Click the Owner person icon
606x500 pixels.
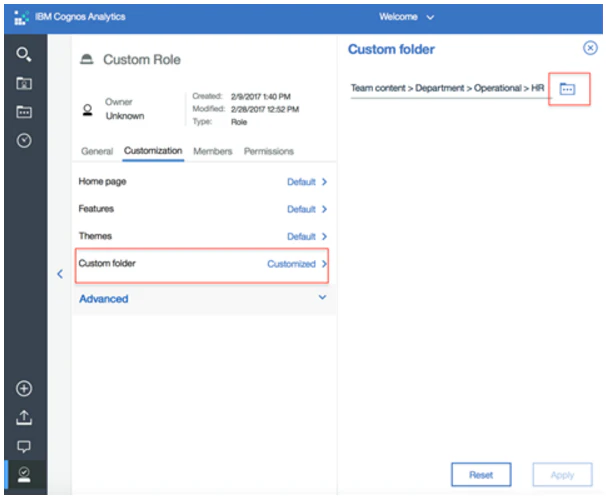tap(88, 110)
